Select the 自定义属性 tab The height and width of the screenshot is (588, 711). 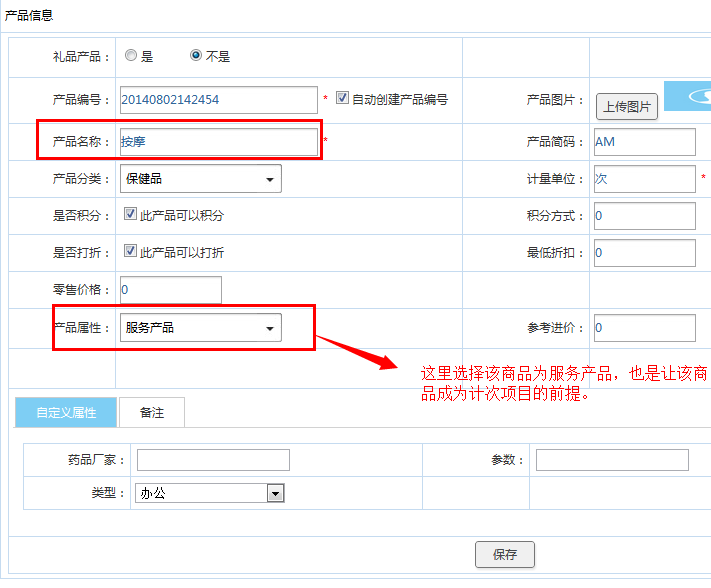pyautogui.click(x=66, y=412)
